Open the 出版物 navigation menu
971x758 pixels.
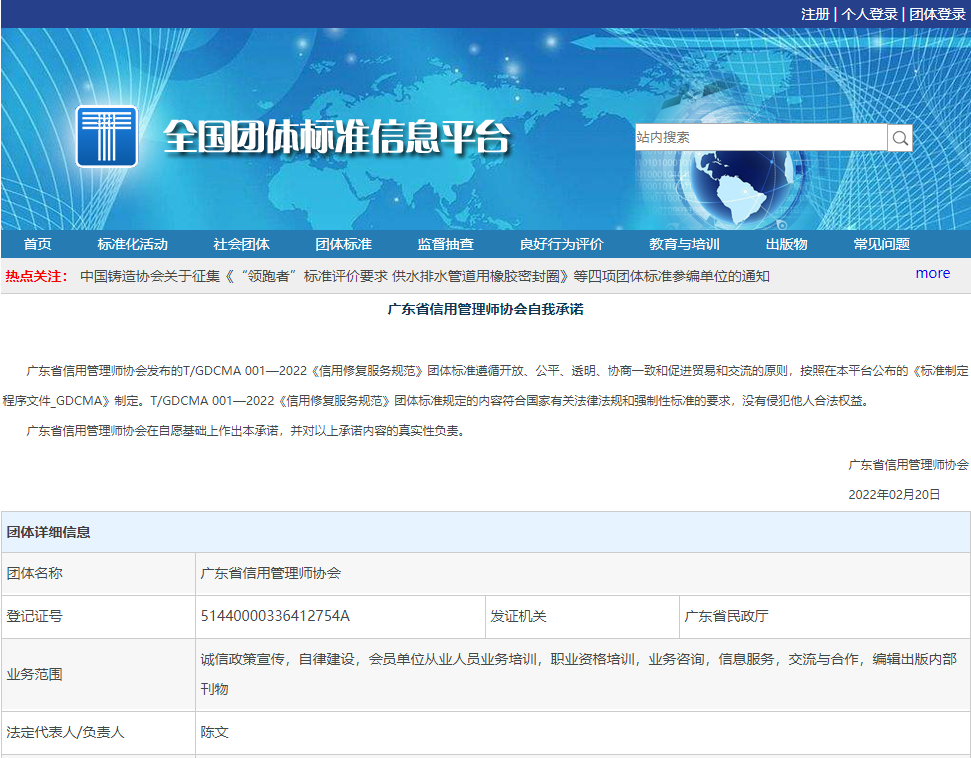click(789, 243)
